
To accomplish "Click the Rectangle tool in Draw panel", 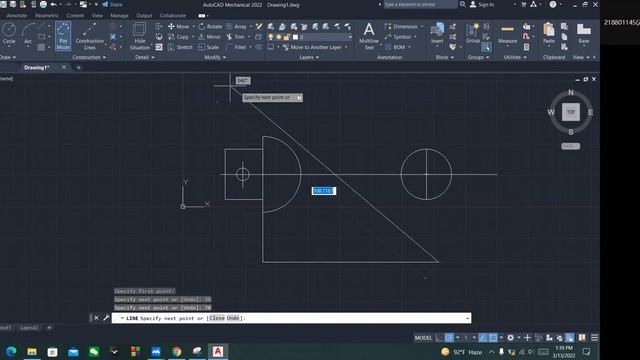I will (41, 37).
